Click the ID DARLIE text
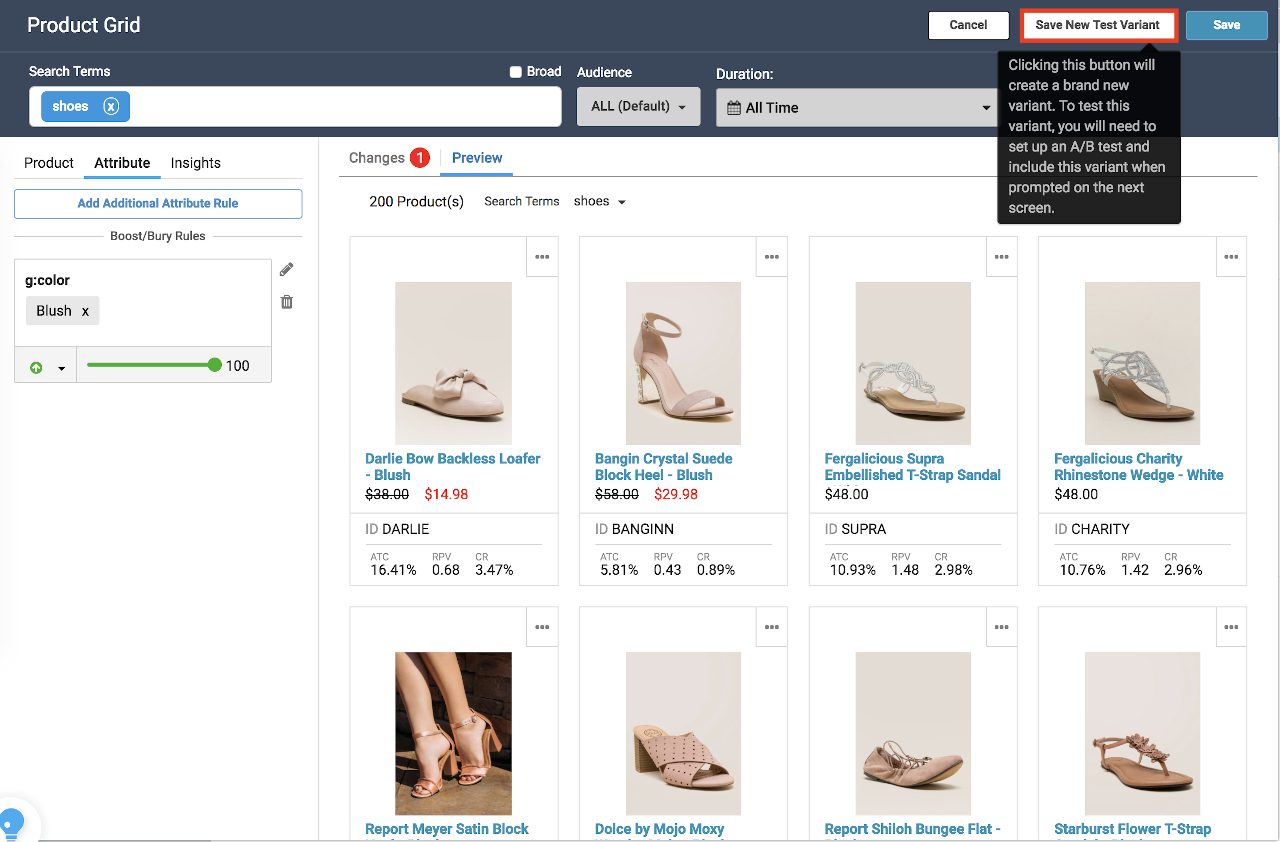1280x842 pixels. tap(397, 529)
